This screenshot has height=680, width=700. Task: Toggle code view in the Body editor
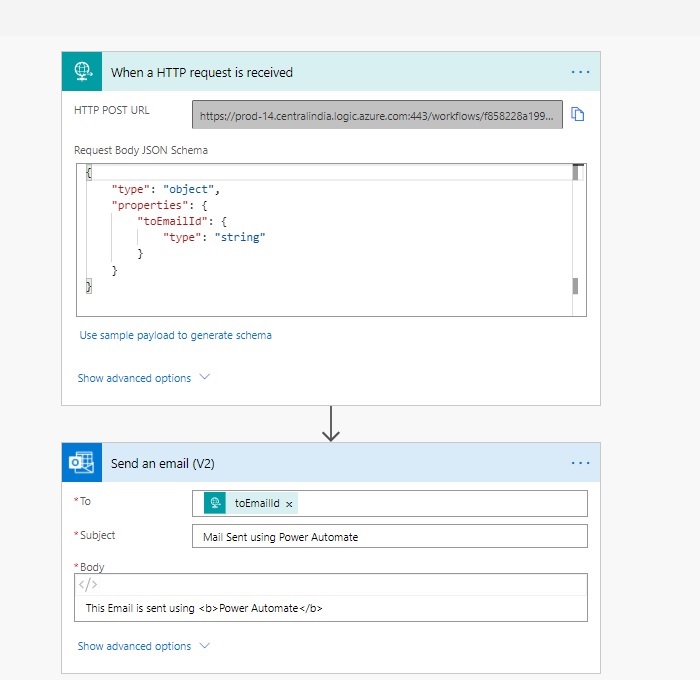click(x=87, y=586)
